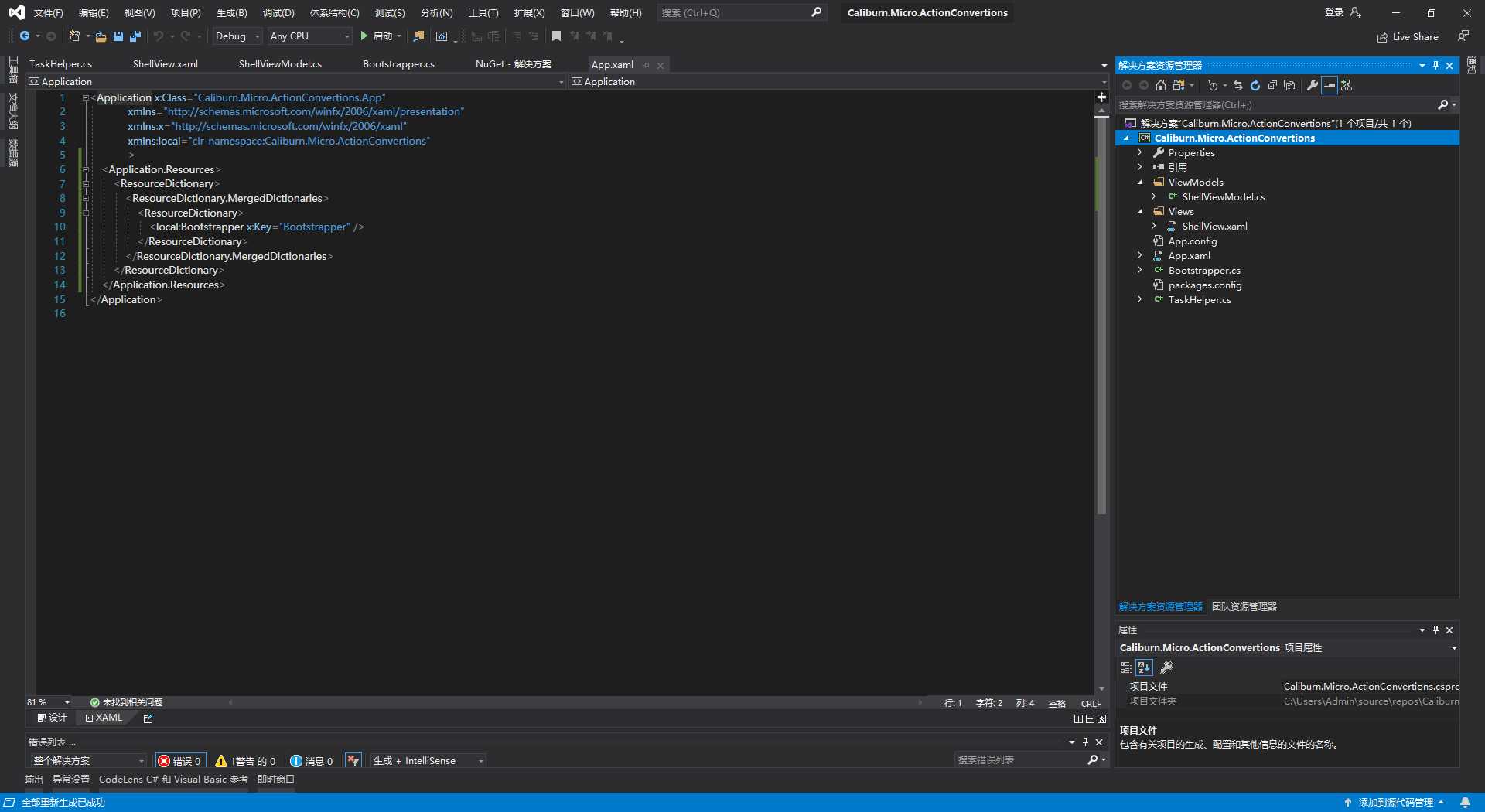Screen dimensions: 1485x812
Task: Click the 登录 sign-in link
Action: pos(1334,12)
